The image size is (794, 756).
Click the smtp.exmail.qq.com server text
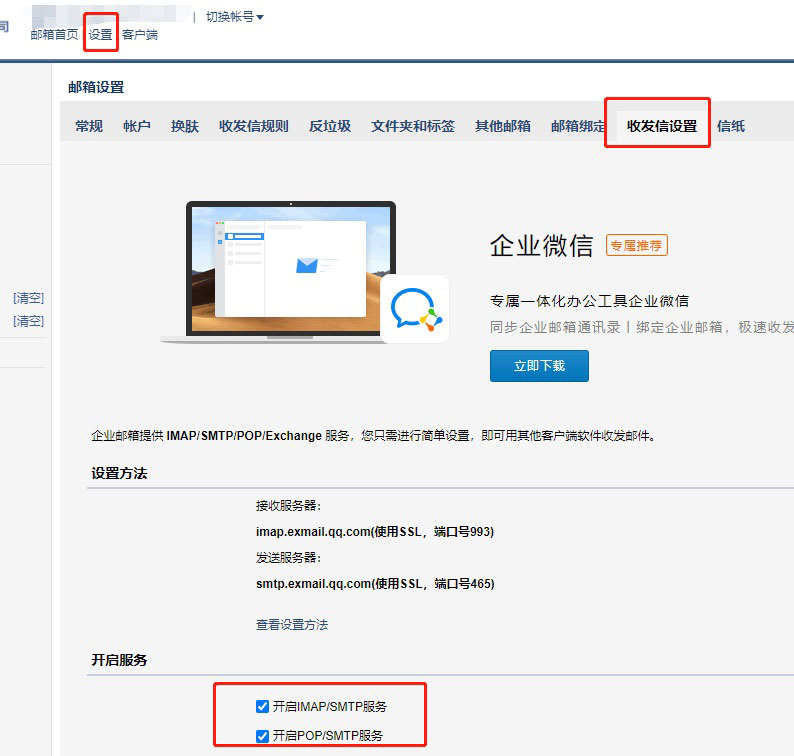coord(375,583)
